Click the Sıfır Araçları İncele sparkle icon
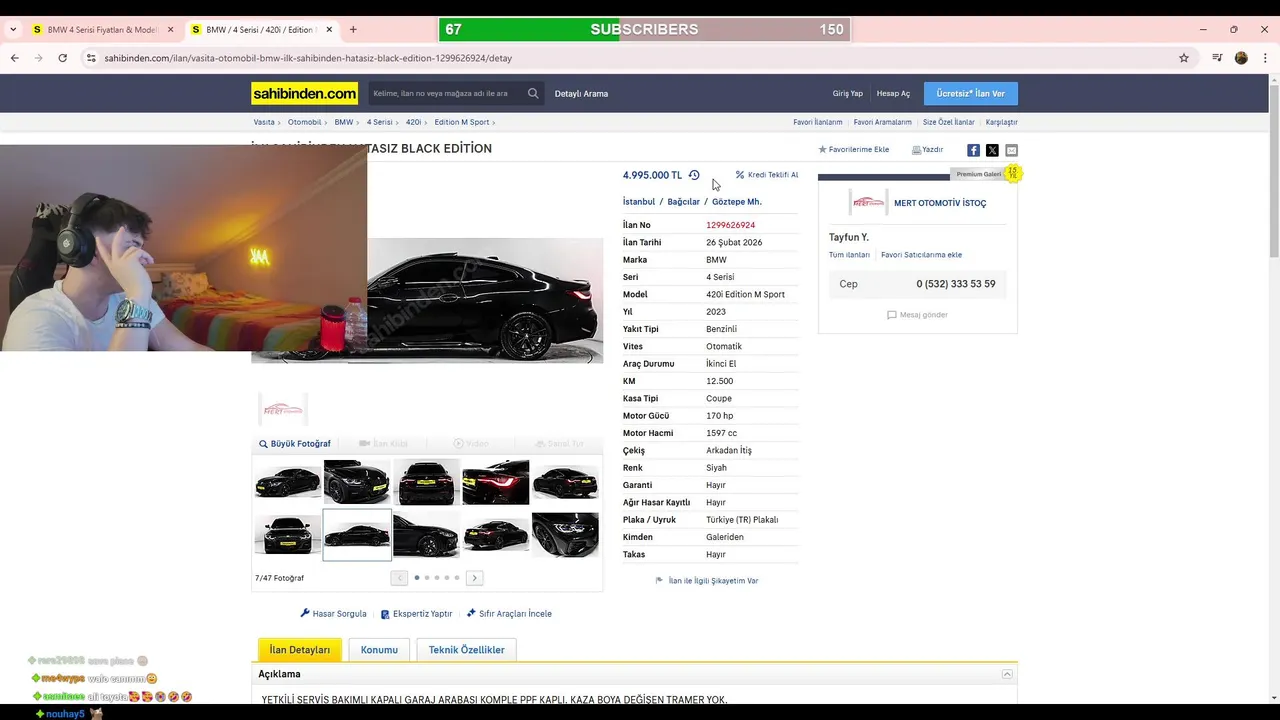The width and height of the screenshot is (1280, 720). [x=471, y=613]
